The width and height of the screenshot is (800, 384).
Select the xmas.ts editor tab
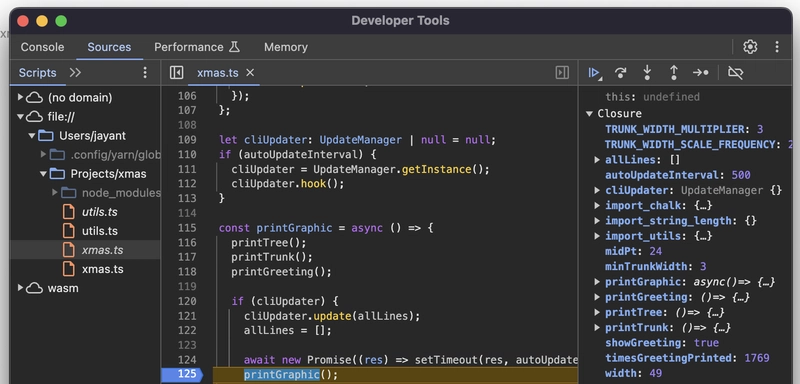pyautogui.click(x=217, y=73)
